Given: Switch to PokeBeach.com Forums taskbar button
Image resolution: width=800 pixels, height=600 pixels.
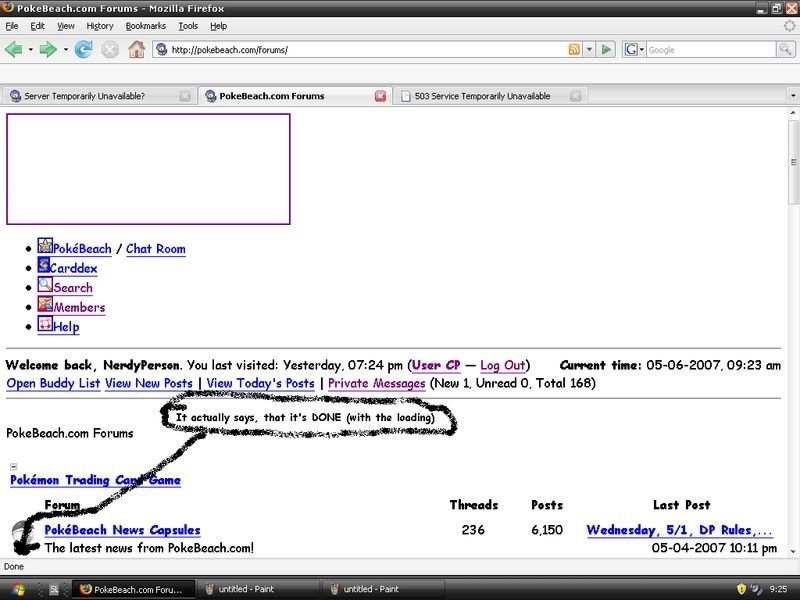Looking at the screenshot, I should coord(133,589).
